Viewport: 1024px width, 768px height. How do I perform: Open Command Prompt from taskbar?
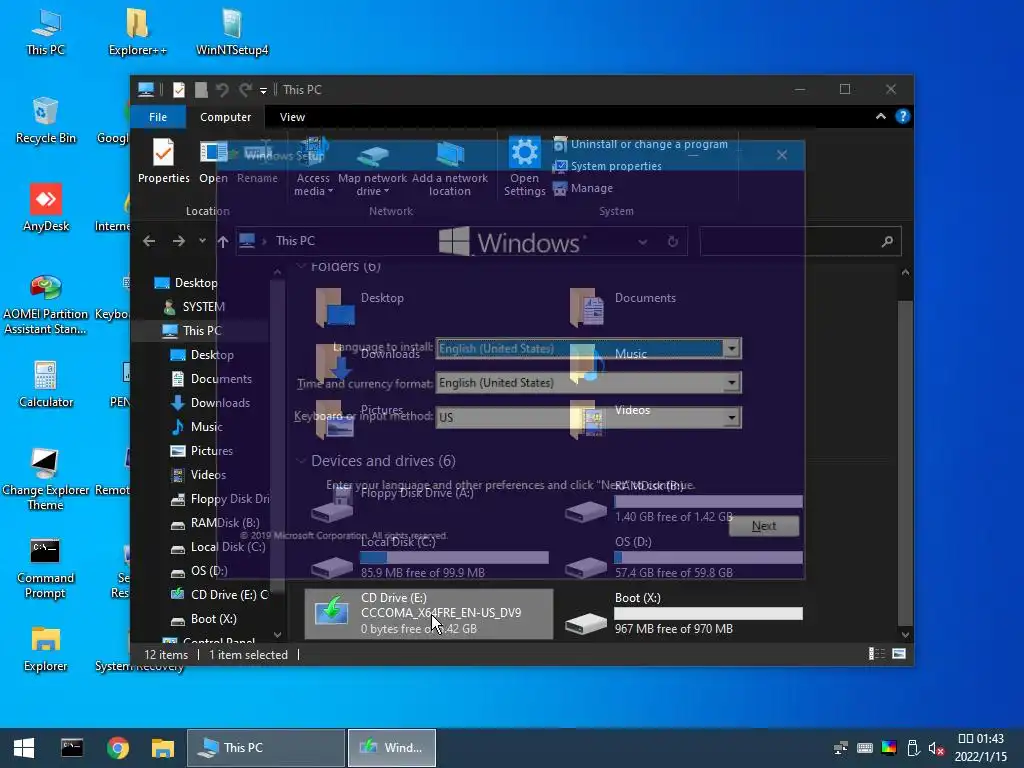(x=72, y=748)
